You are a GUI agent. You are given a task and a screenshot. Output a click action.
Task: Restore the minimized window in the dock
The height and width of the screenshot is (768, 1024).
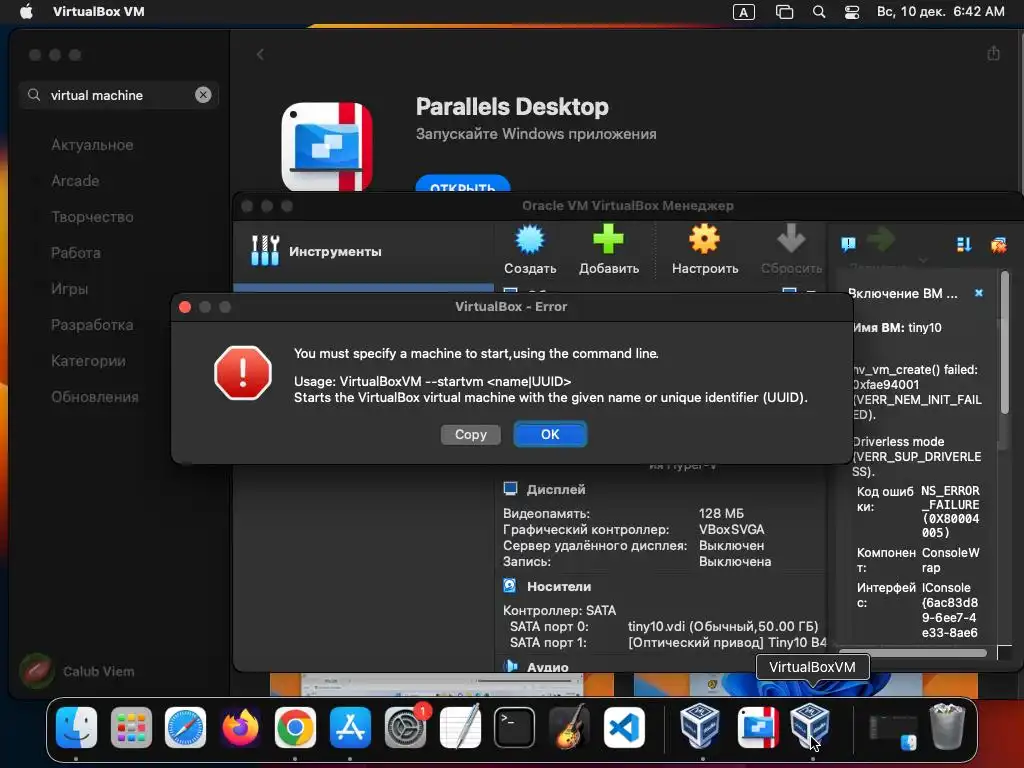(x=893, y=732)
